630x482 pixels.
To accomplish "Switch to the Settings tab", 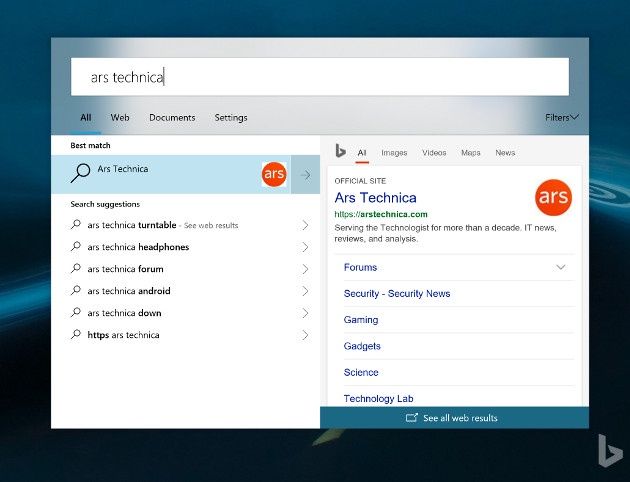I will (231, 118).
